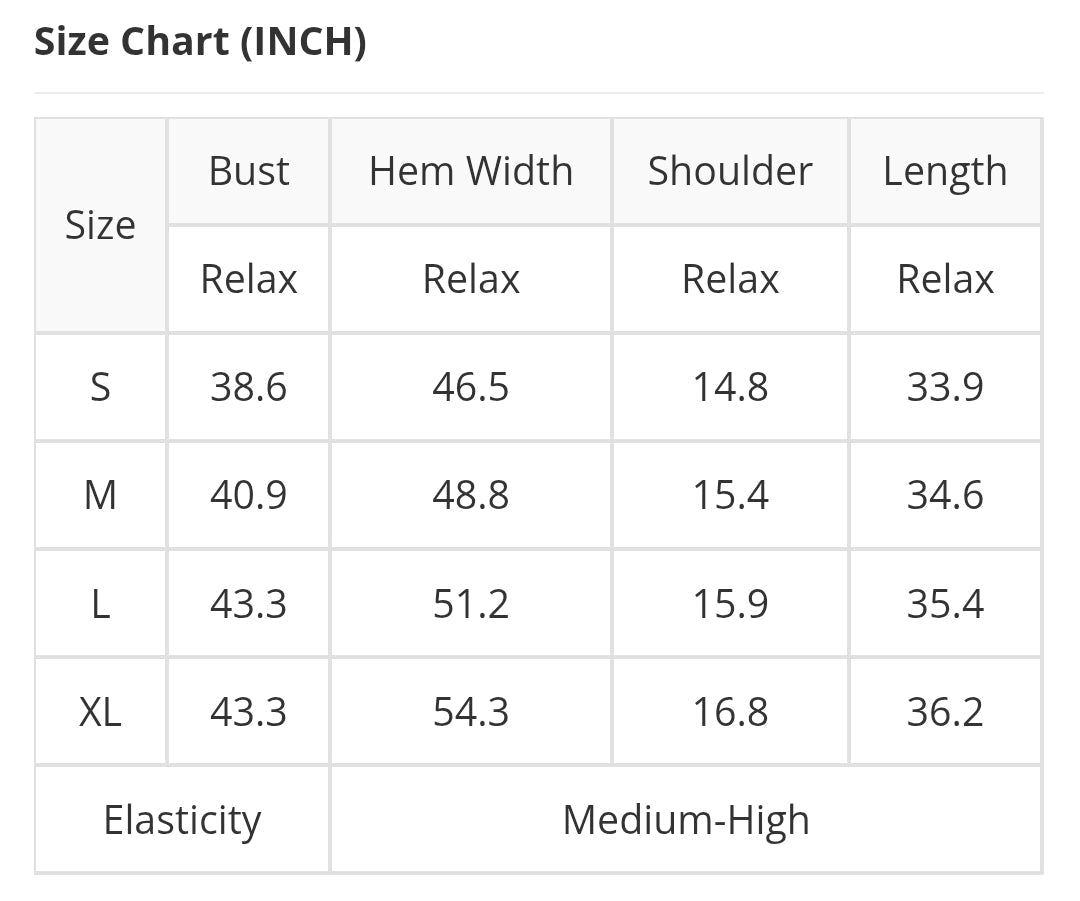Select the L size row label

[x=100, y=604]
